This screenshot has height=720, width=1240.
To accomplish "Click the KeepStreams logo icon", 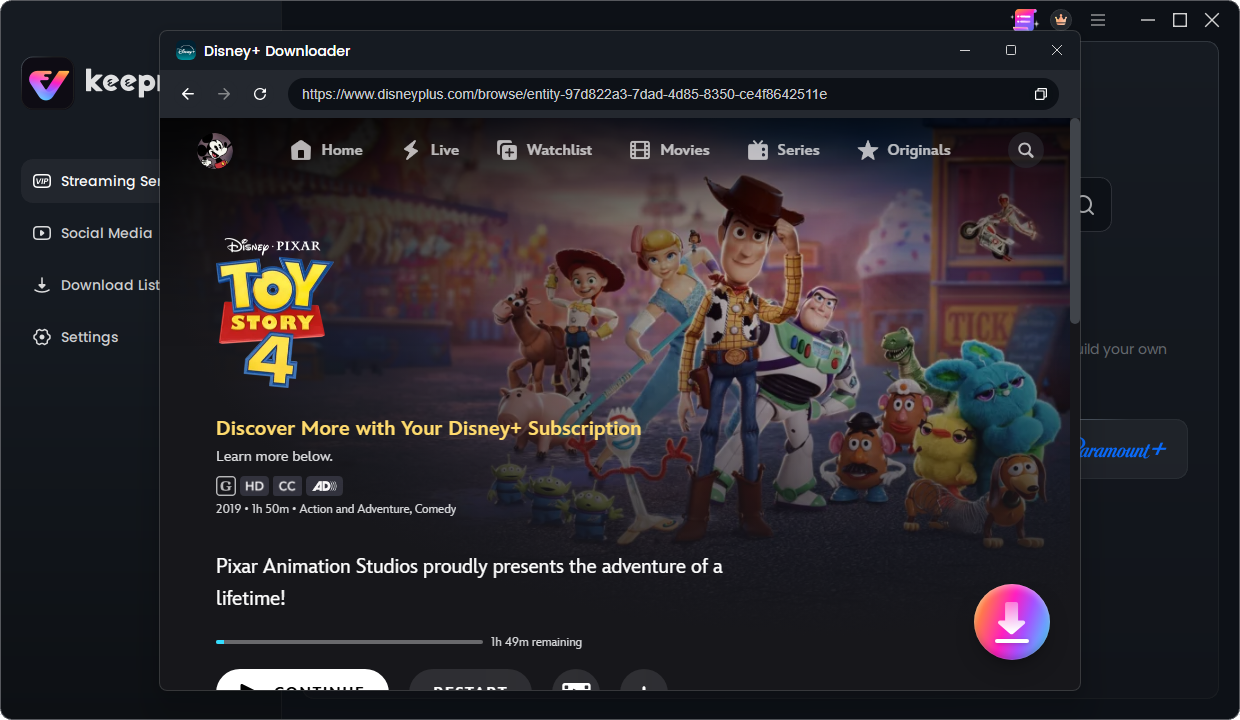I will [x=47, y=83].
